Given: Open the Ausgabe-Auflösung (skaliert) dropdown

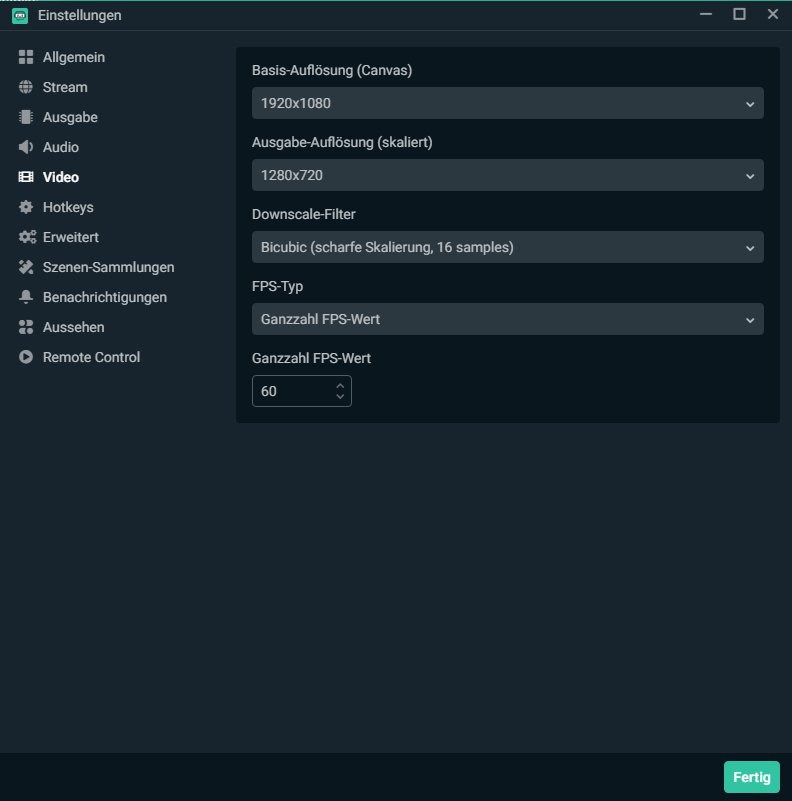Looking at the screenshot, I should click(x=507, y=175).
